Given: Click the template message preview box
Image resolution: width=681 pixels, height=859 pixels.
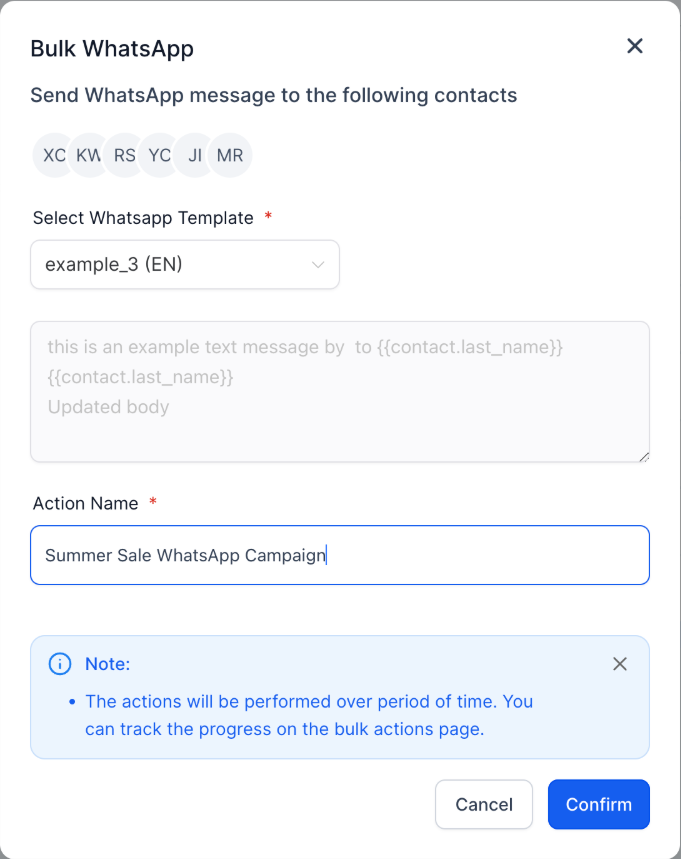Looking at the screenshot, I should tap(340, 391).
